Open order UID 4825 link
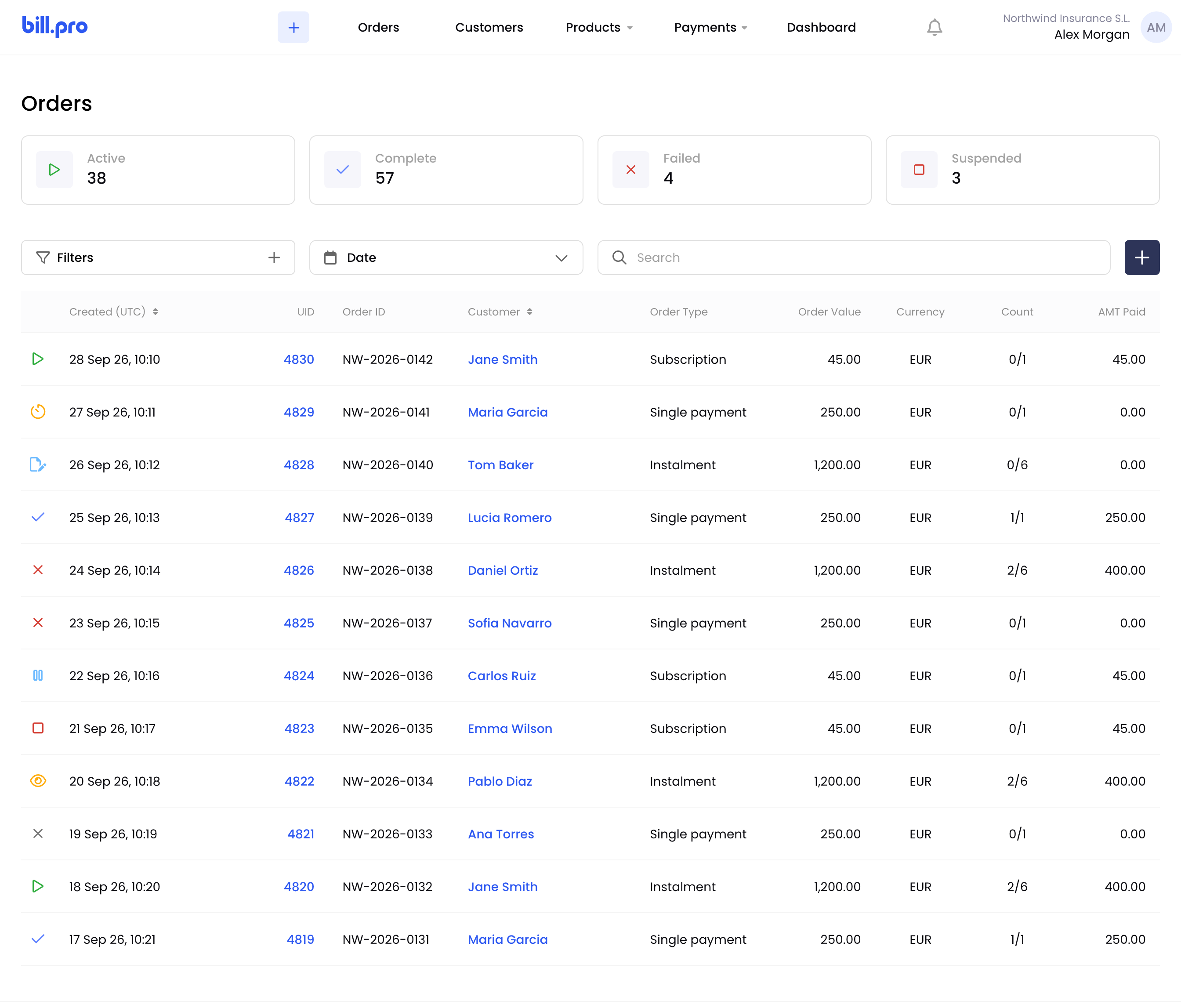Screen dimensions: 1181x1008 [x=299, y=623]
